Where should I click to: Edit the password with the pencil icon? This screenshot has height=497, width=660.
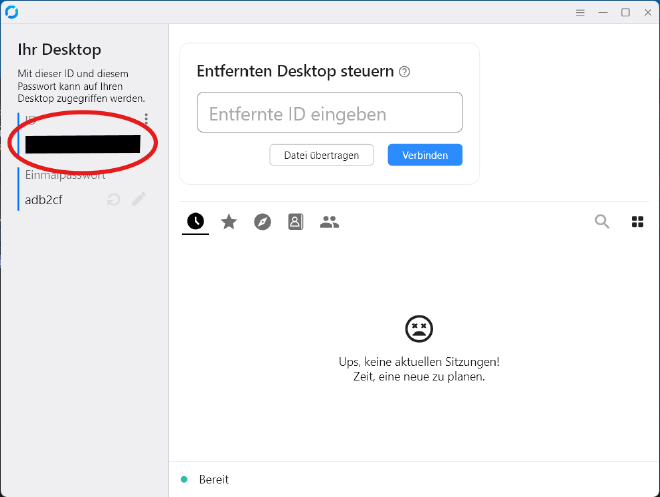tap(139, 199)
